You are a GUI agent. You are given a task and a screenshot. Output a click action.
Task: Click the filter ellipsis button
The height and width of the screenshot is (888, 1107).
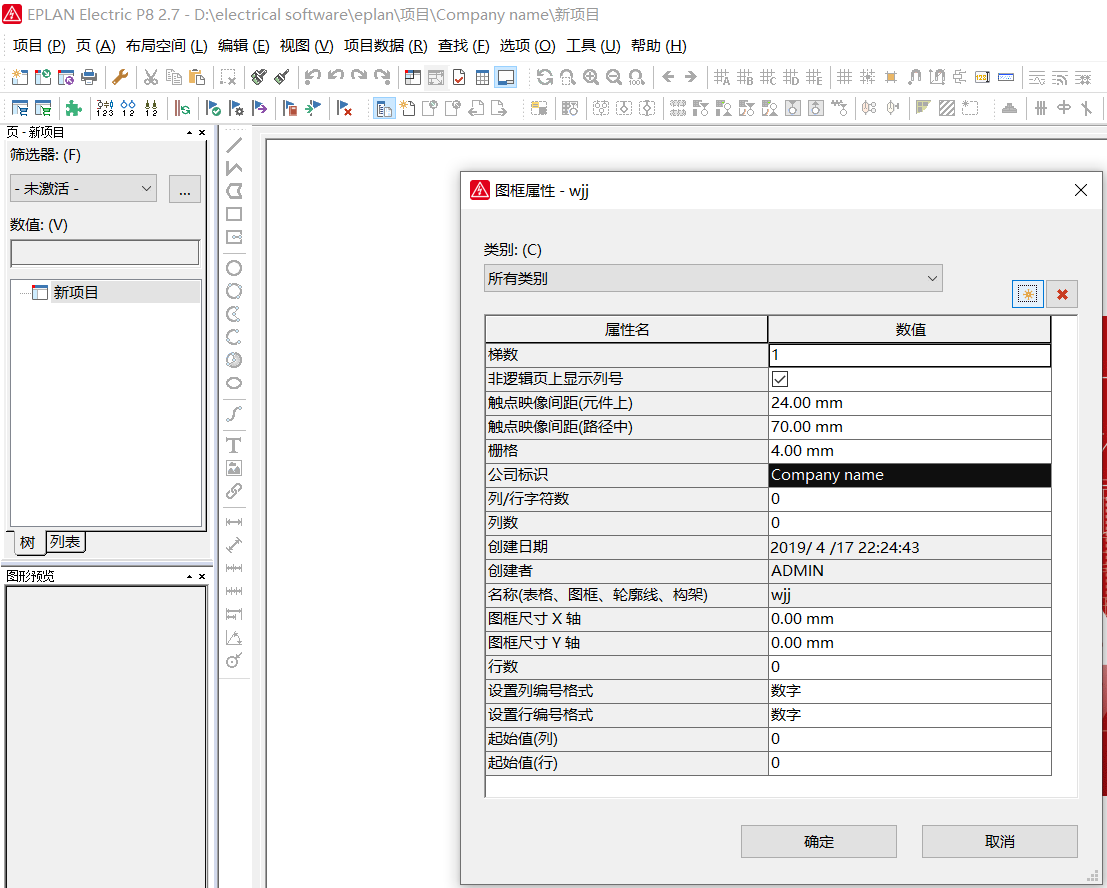[x=185, y=189]
